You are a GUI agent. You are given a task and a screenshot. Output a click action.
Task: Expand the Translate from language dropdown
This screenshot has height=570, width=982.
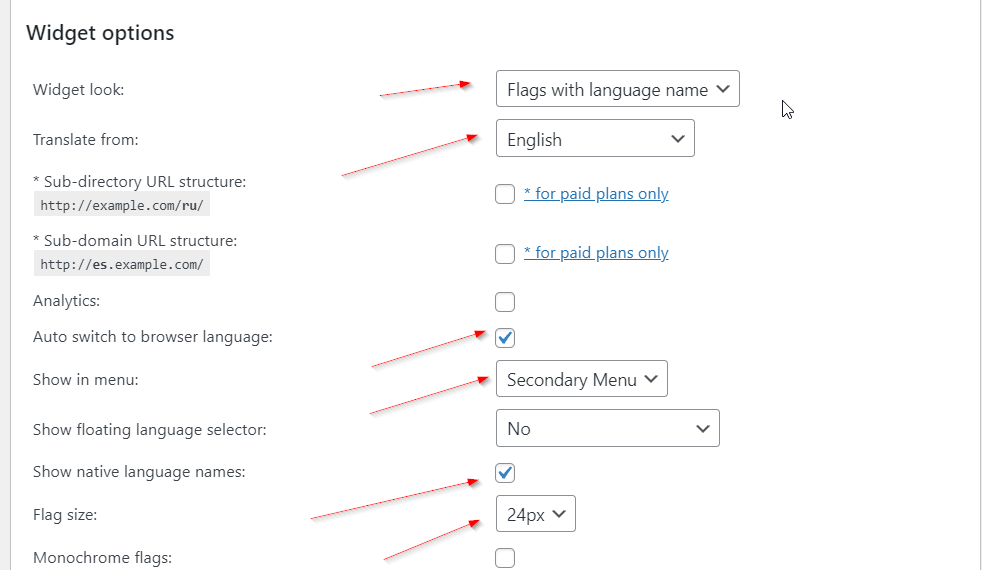pos(595,140)
